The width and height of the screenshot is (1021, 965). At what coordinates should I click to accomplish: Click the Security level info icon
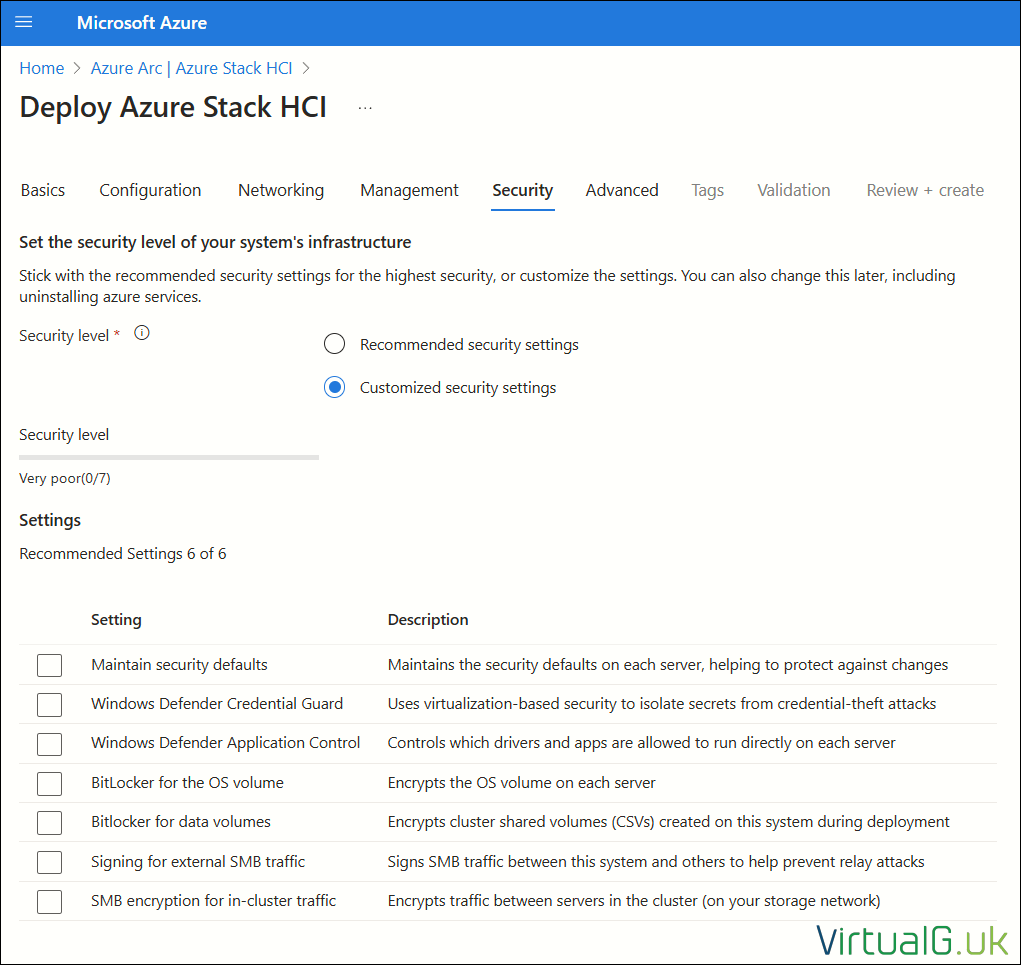141,333
